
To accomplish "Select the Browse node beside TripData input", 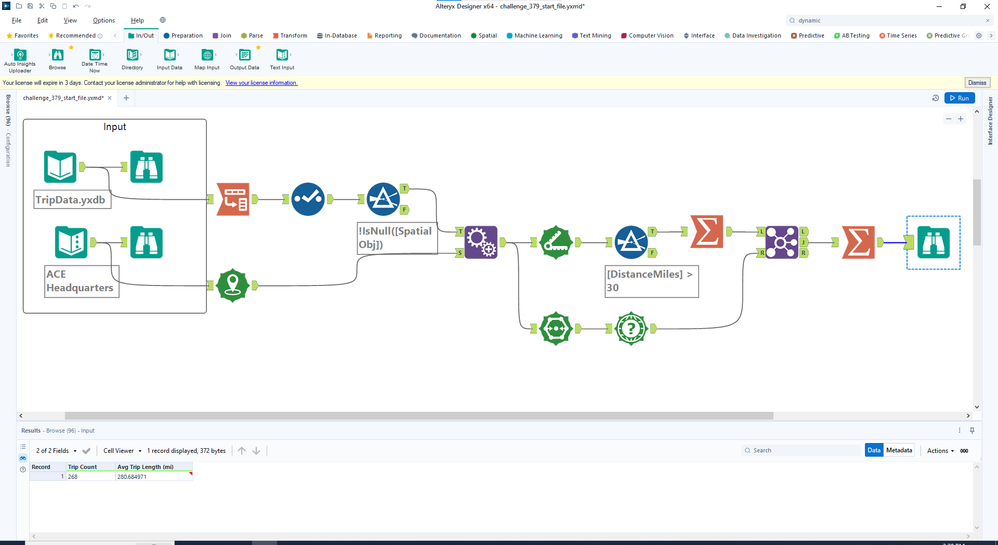I will pos(146,167).
